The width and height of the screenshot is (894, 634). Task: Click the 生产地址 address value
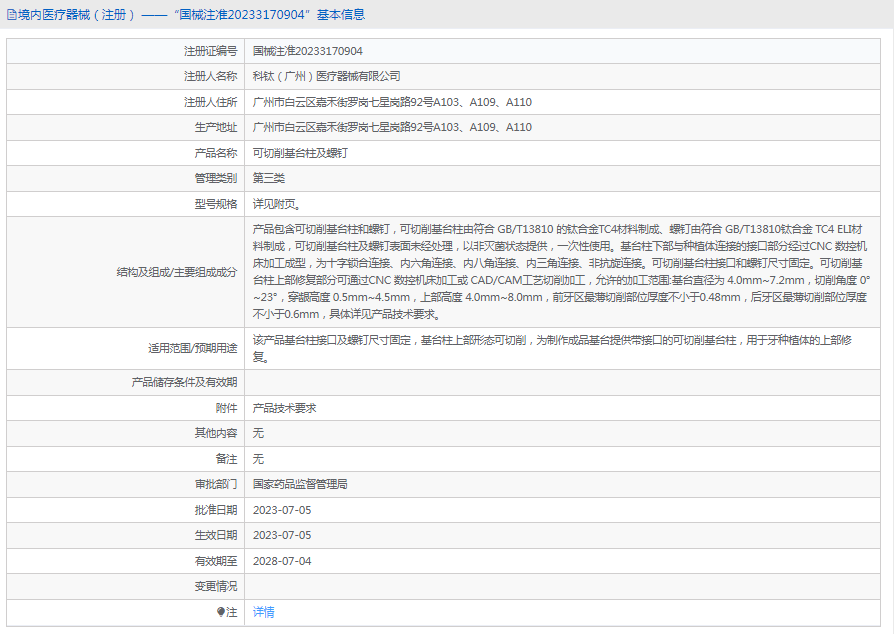tap(392, 127)
